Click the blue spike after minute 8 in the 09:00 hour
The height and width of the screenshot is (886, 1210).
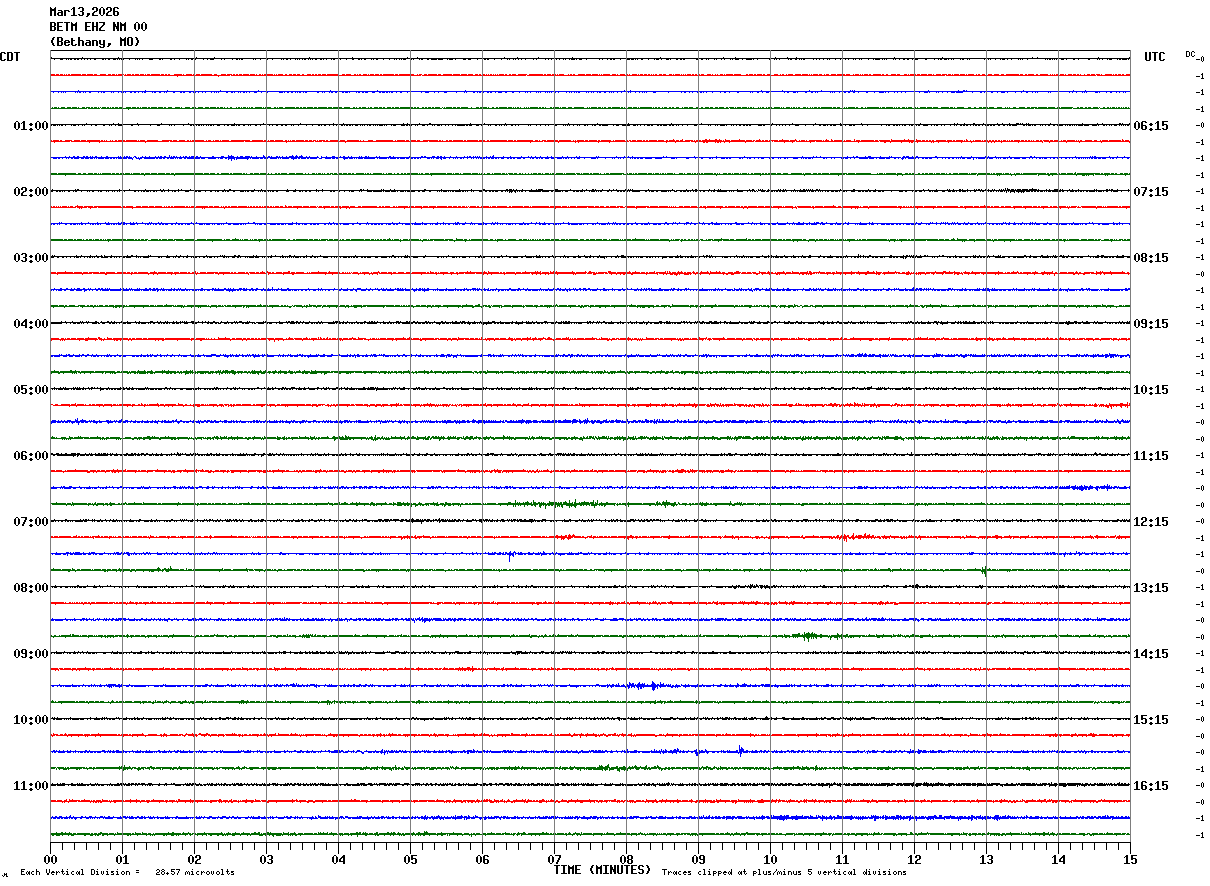tap(654, 686)
